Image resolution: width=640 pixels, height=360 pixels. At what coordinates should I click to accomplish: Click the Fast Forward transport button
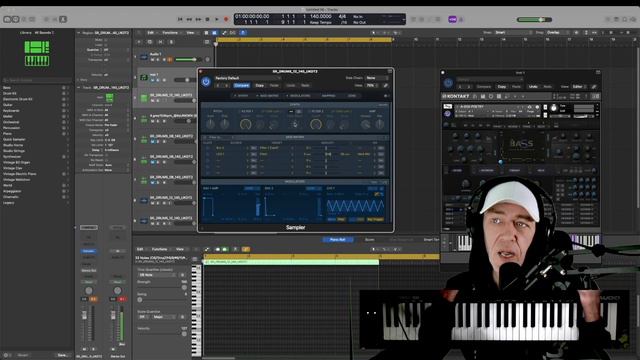coord(198,19)
